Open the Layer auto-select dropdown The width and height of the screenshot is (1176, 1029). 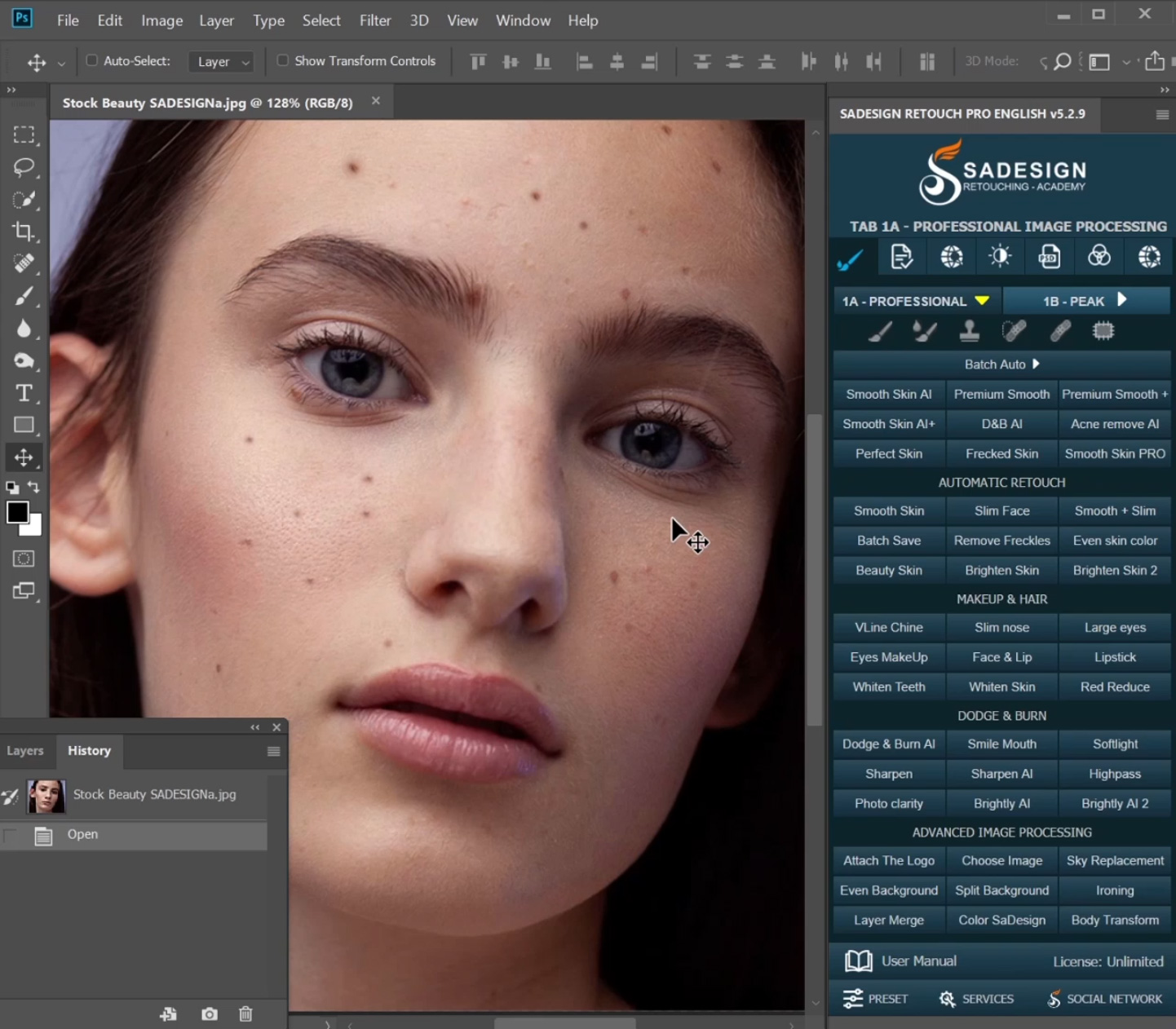pyautogui.click(x=222, y=62)
